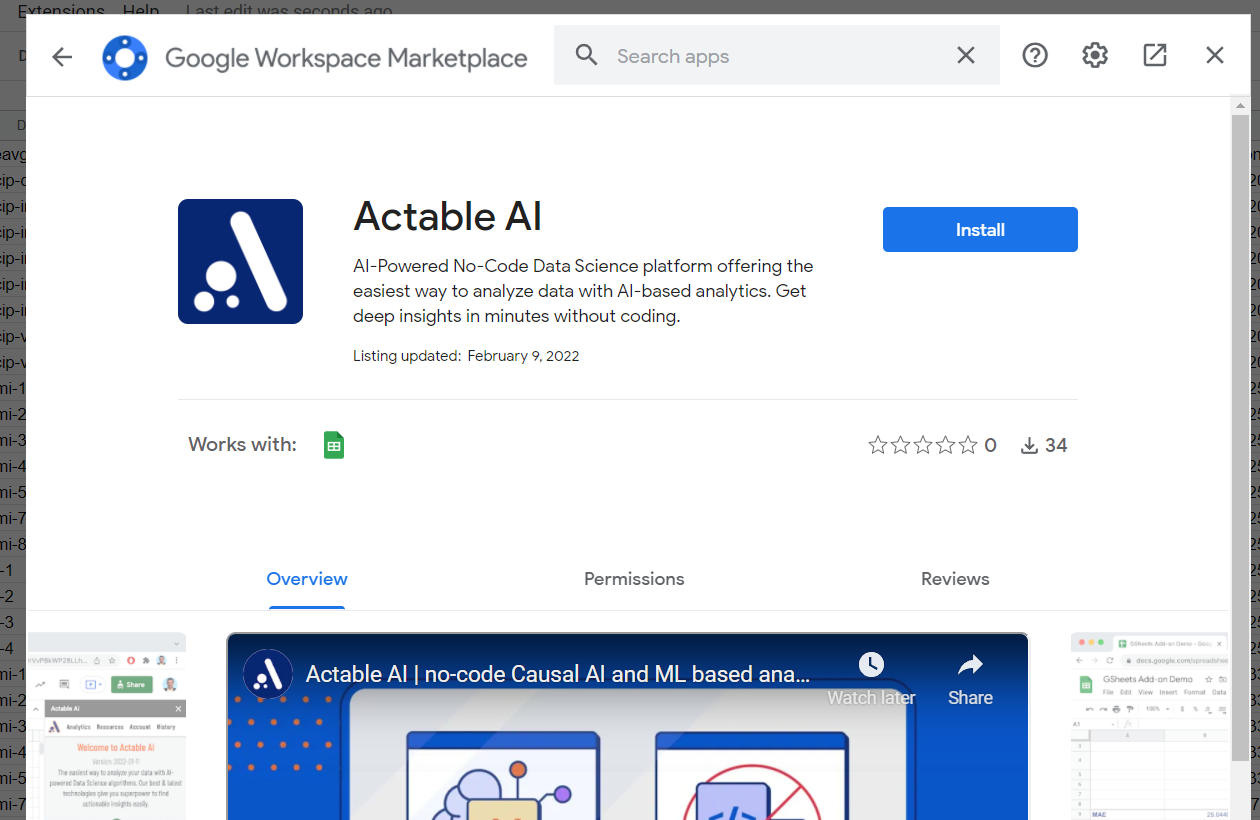Switch to the Overview tab
This screenshot has width=1260, height=820.
coord(307,579)
